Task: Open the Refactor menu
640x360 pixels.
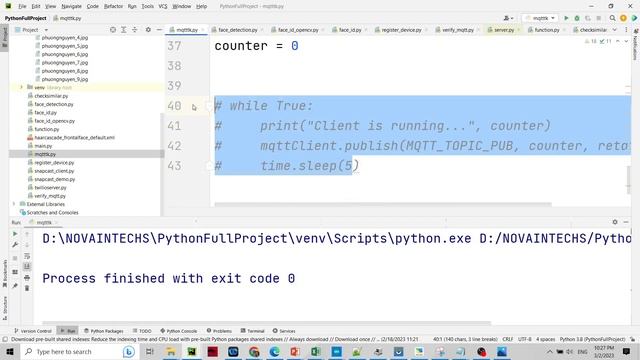Action: (x=113, y=7)
